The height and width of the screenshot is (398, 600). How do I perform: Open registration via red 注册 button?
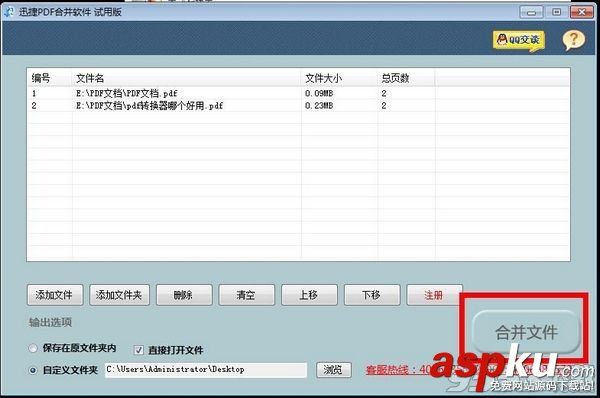point(434,295)
